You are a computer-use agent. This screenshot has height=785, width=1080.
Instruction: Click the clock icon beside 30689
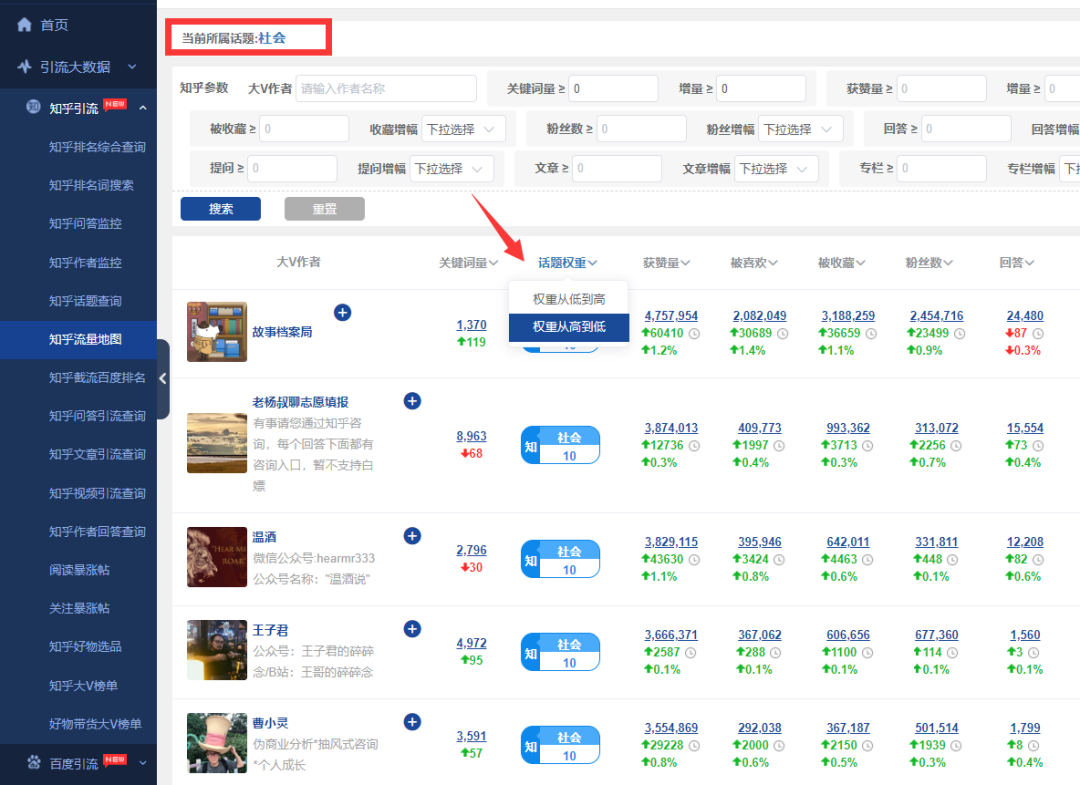click(x=782, y=333)
